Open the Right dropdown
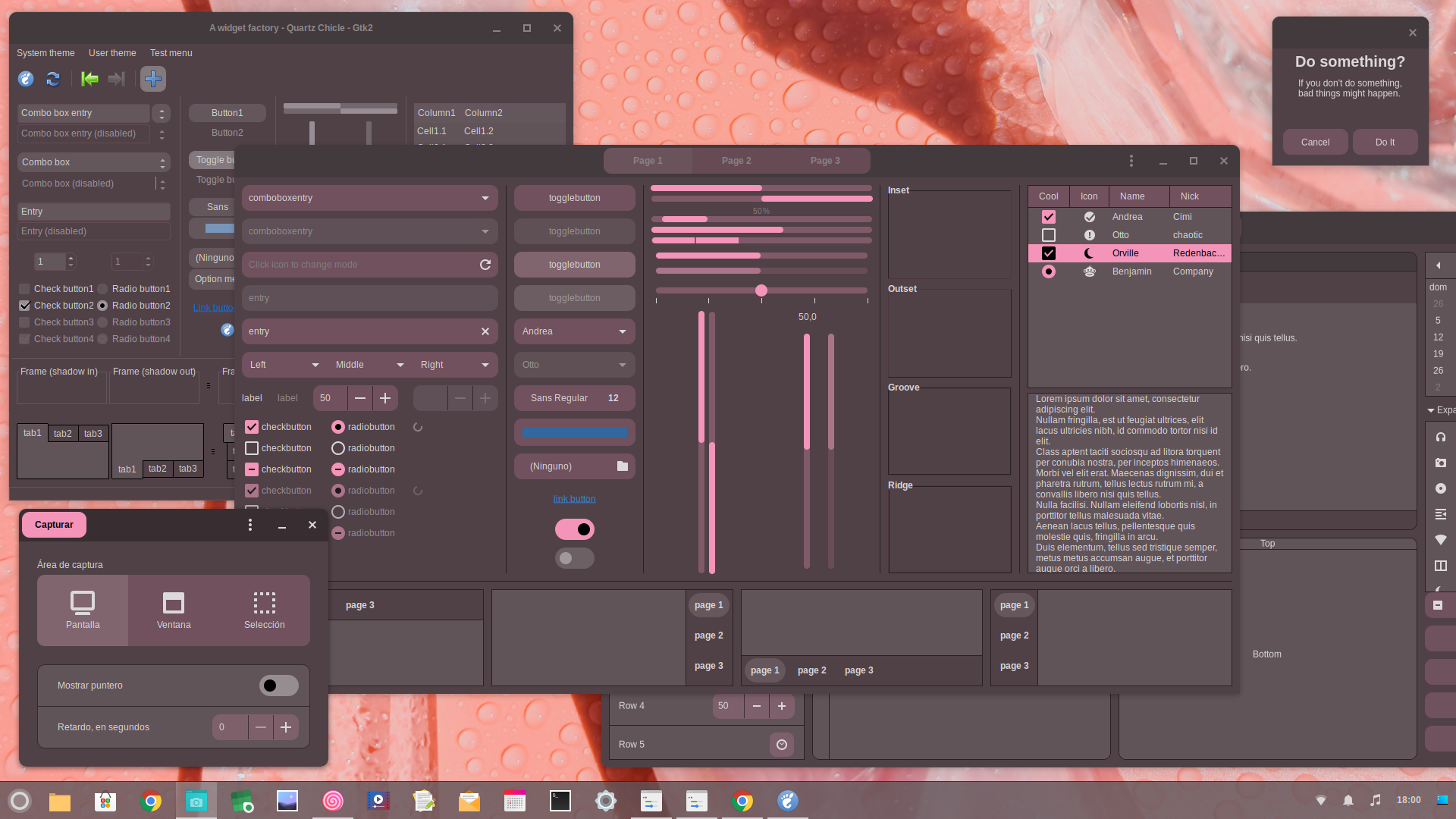Image resolution: width=1456 pixels, height=819 pixels. (455, 365)
